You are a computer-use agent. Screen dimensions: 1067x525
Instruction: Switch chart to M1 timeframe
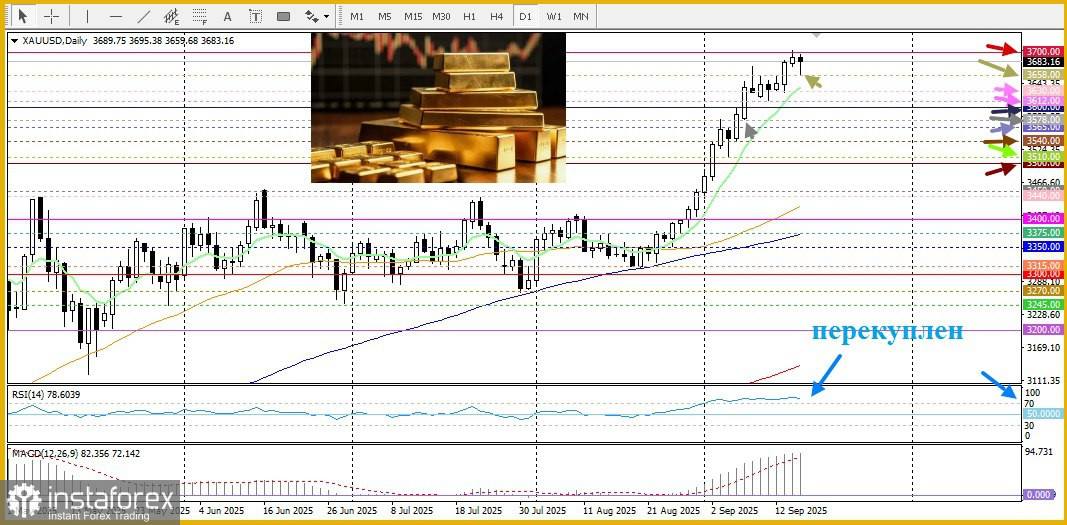click(357, 16)
